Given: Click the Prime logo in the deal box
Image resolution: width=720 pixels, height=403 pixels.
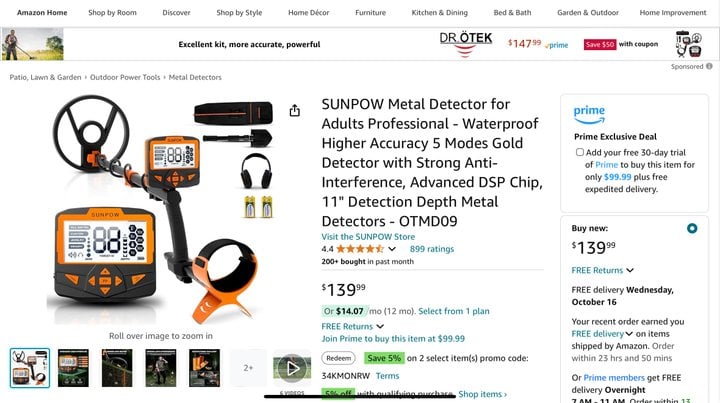Looking at the screenshot, I should tap(589, 115).
